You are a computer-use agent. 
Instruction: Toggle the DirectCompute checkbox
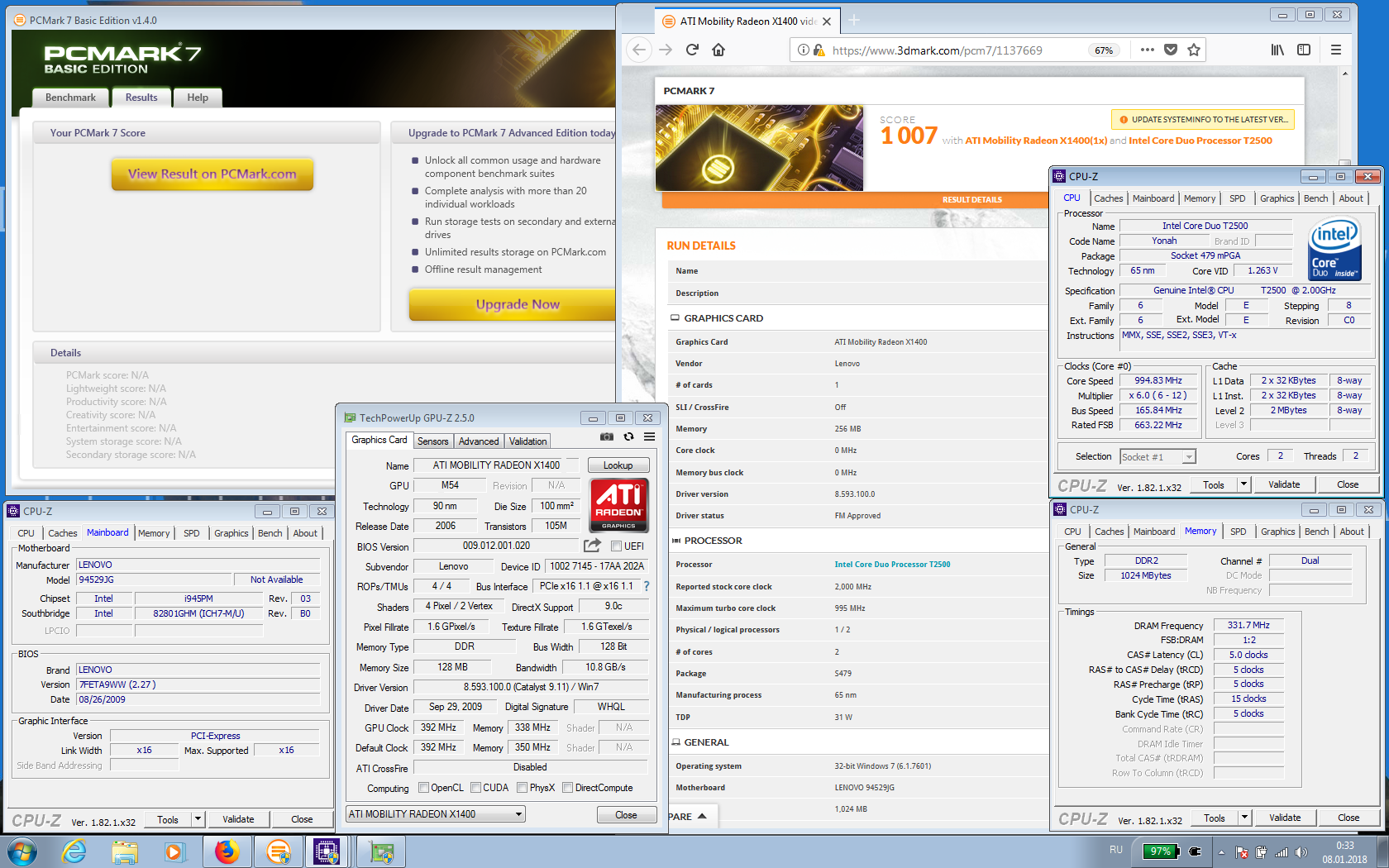[x=567, y=788]
